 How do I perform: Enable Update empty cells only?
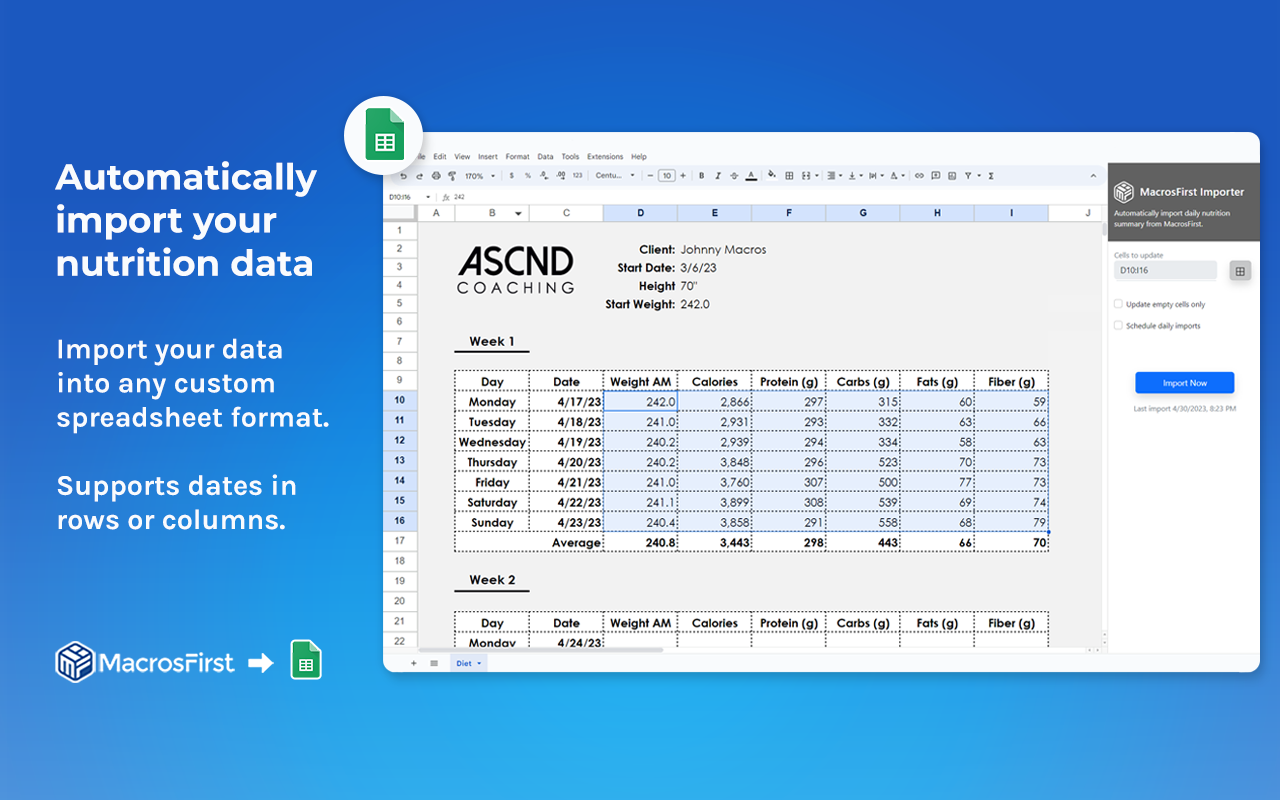[x=1118, y=304]
